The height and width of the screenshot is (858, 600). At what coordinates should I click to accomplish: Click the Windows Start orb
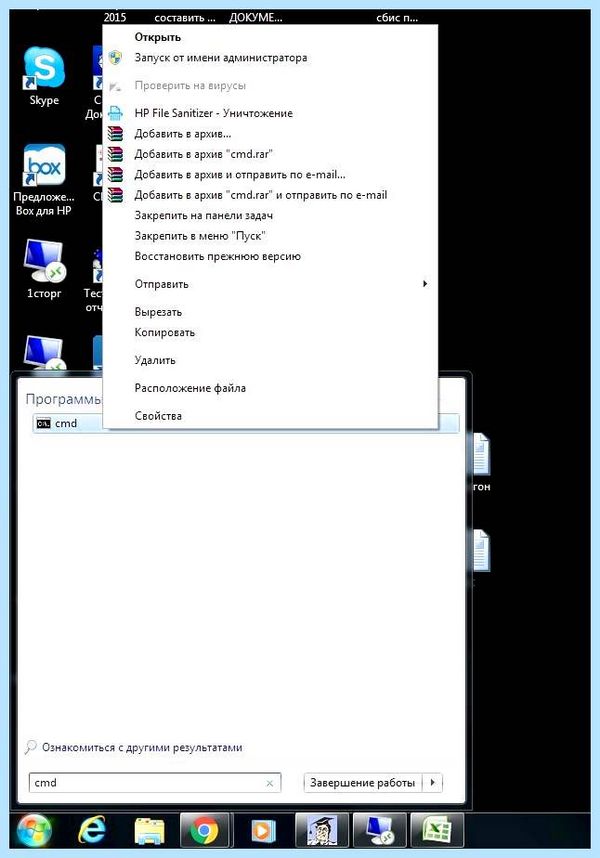click(x=34, y=830)
